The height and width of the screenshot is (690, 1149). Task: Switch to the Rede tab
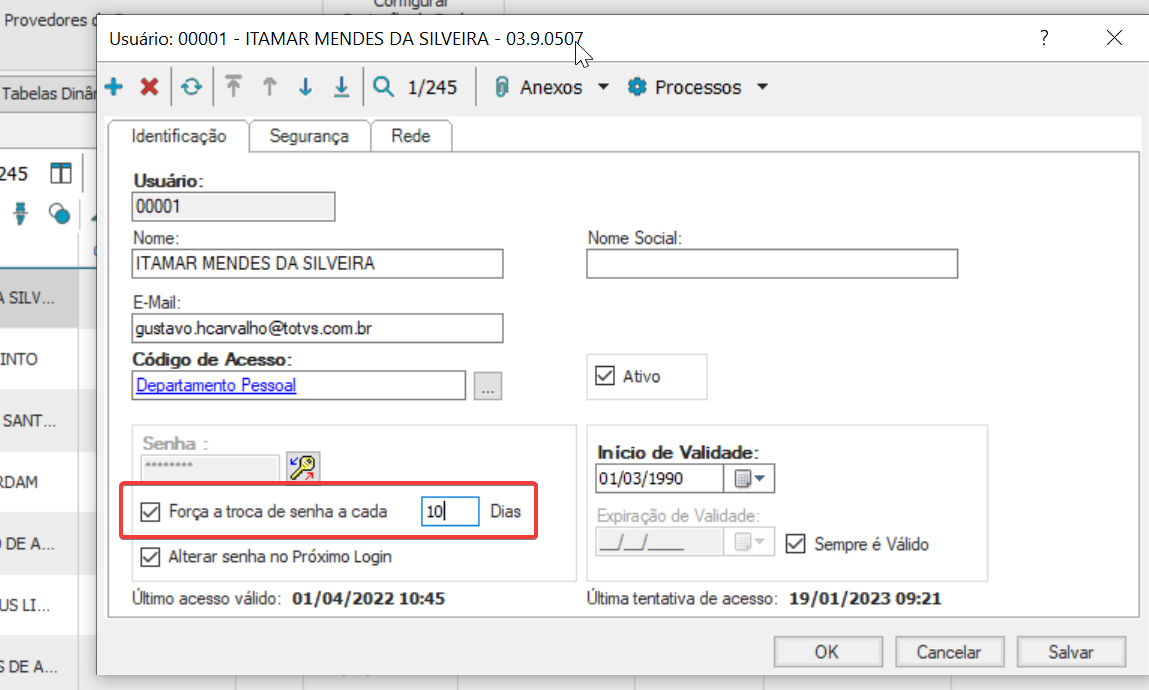[410, 136]
